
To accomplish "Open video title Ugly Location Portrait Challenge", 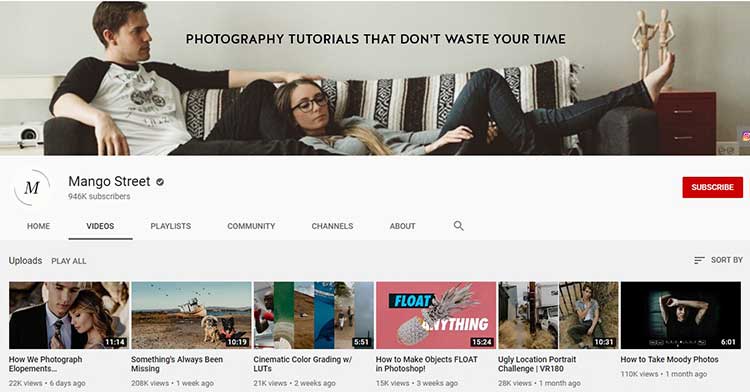I will click(x=537, y=364).
